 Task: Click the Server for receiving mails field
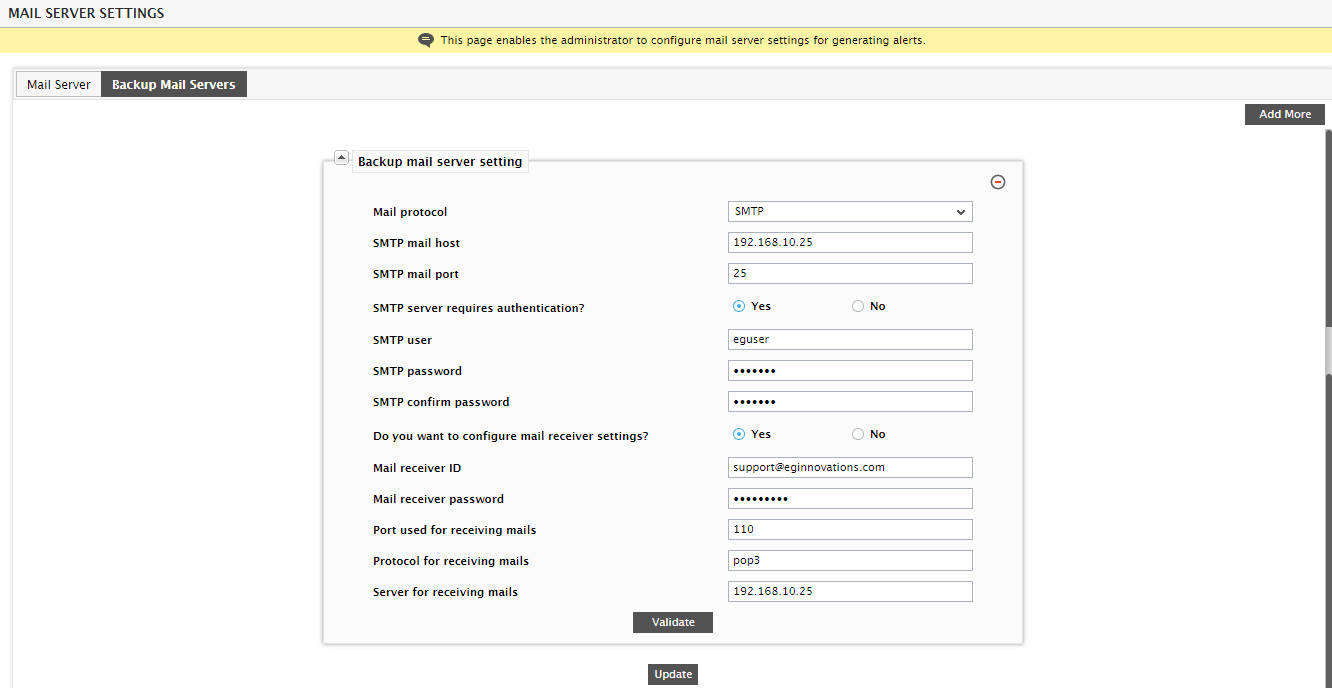[850, 592]
